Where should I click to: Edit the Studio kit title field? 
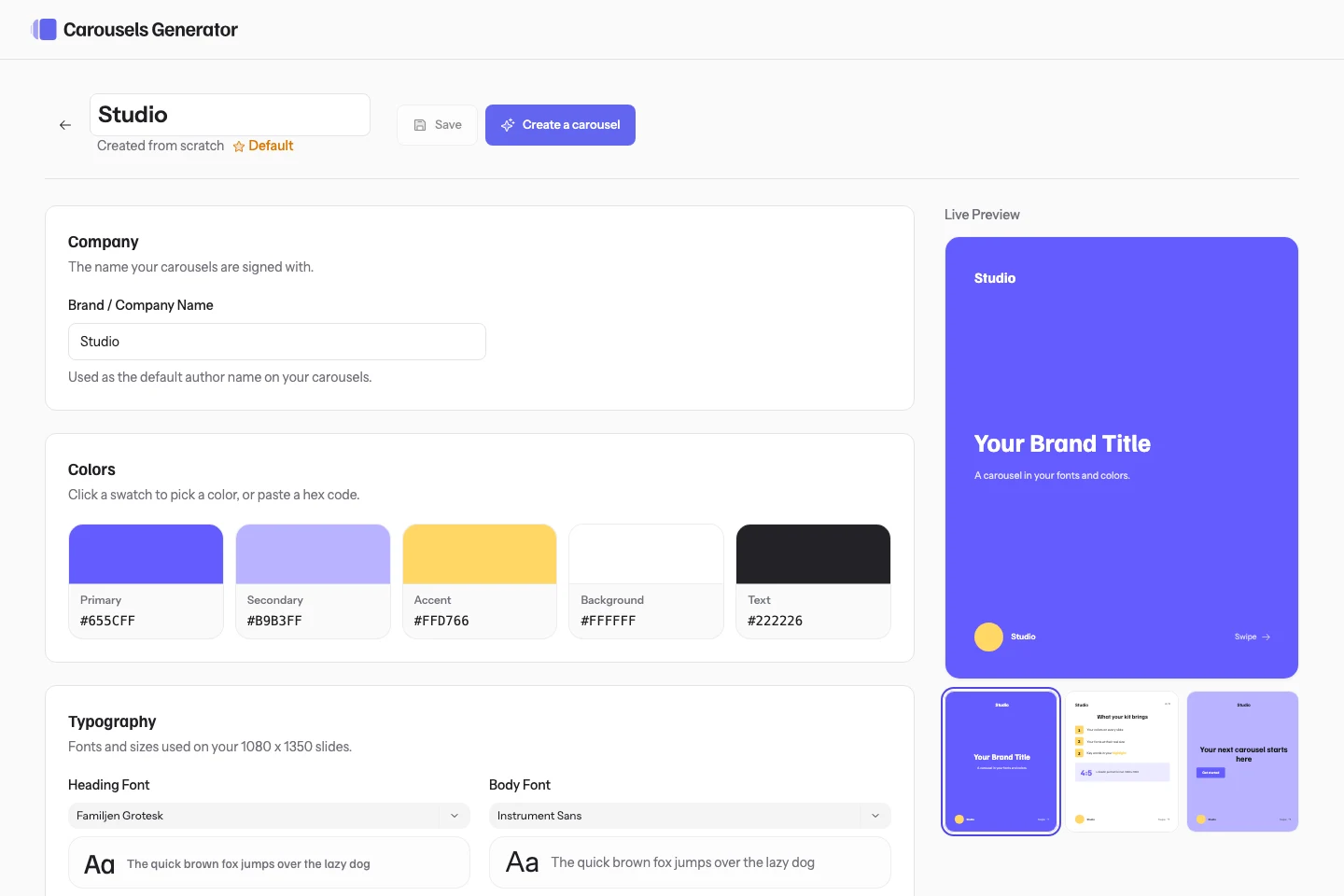tap(230, 115)
